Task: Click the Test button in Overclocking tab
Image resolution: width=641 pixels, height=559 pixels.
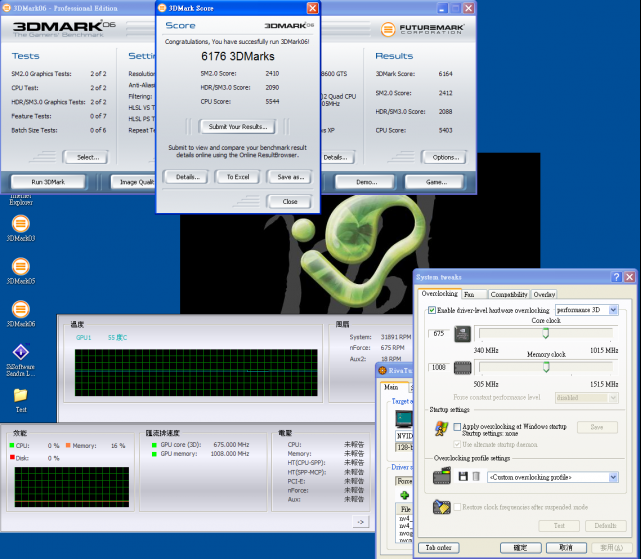Action: coord(559,525)
